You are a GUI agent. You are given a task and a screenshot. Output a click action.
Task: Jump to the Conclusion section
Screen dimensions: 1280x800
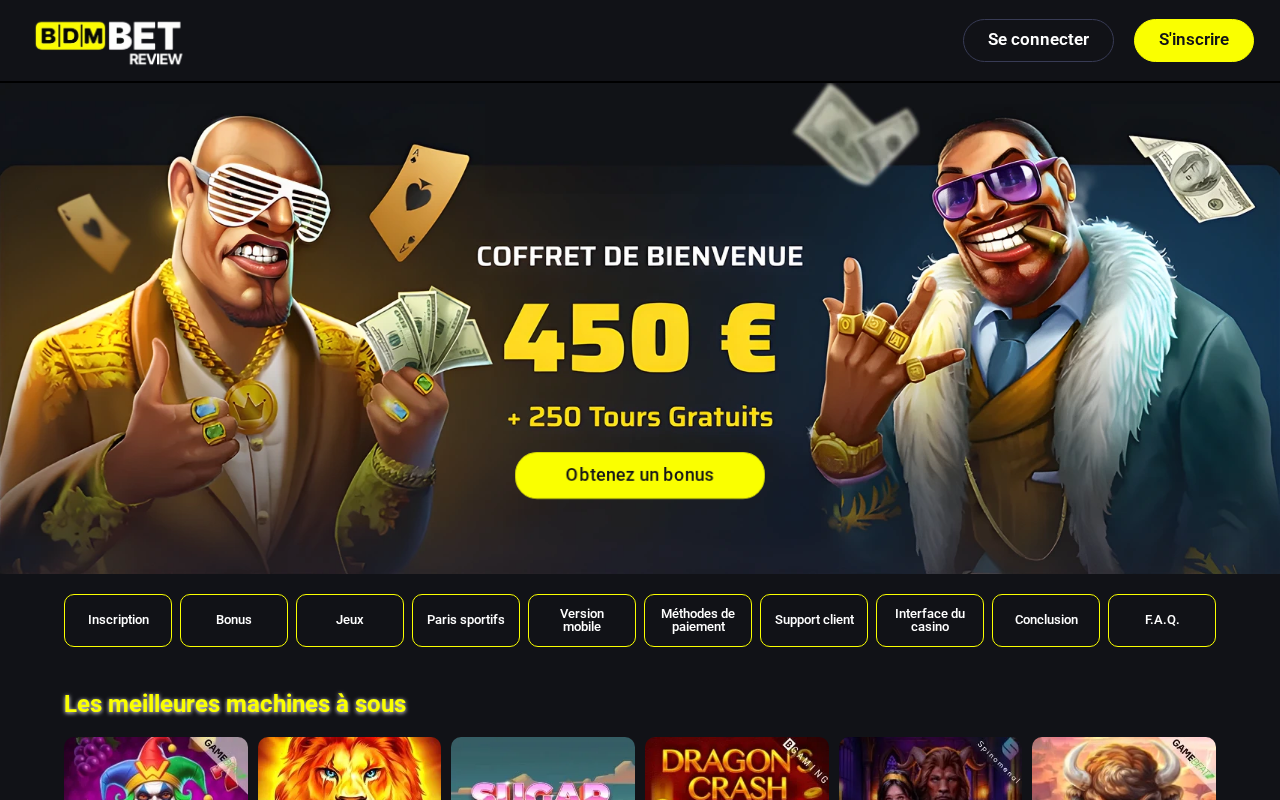(x=1046, y=620)
